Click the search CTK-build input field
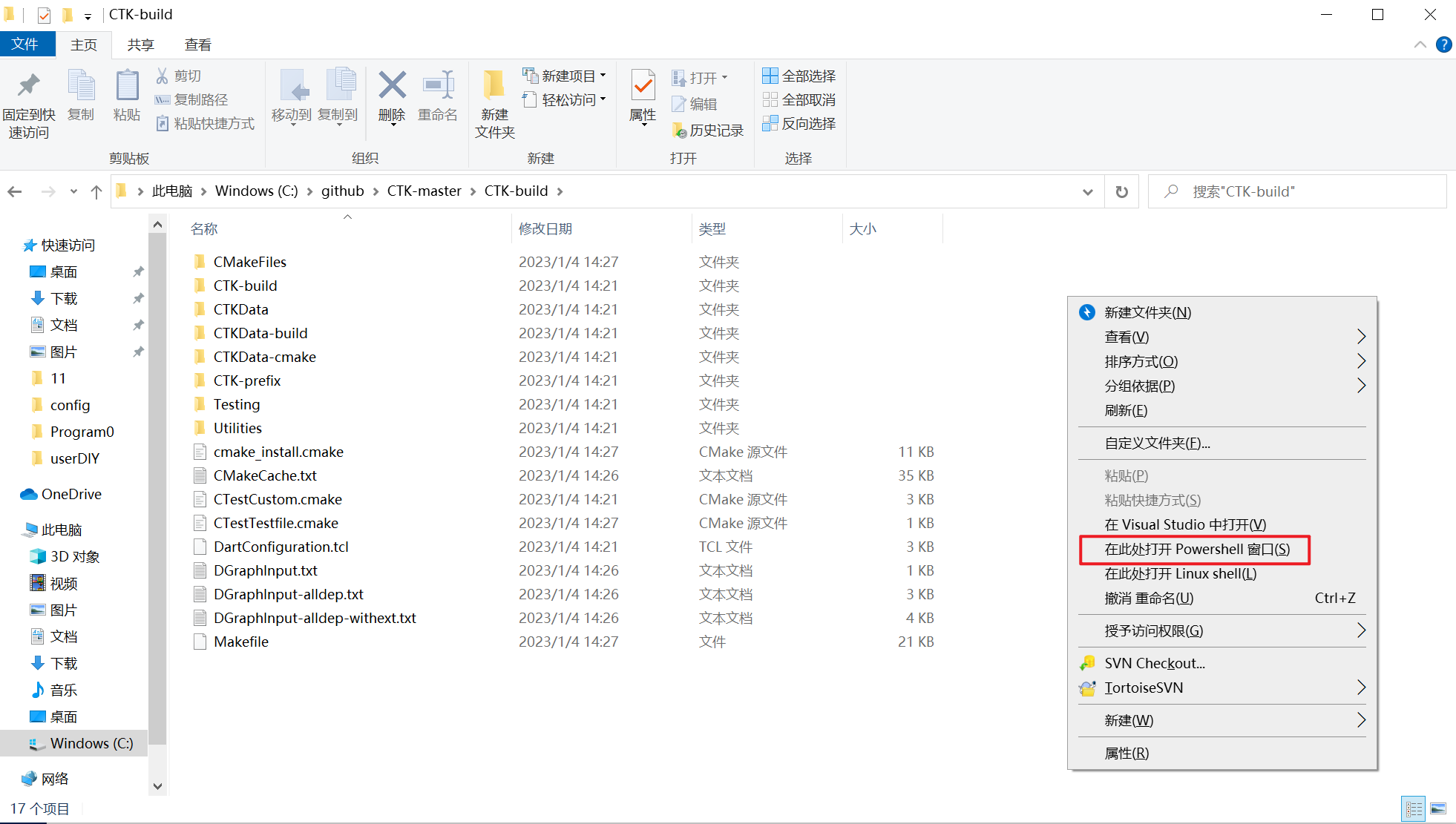 pyautogui.click(x=1297, y=192)
